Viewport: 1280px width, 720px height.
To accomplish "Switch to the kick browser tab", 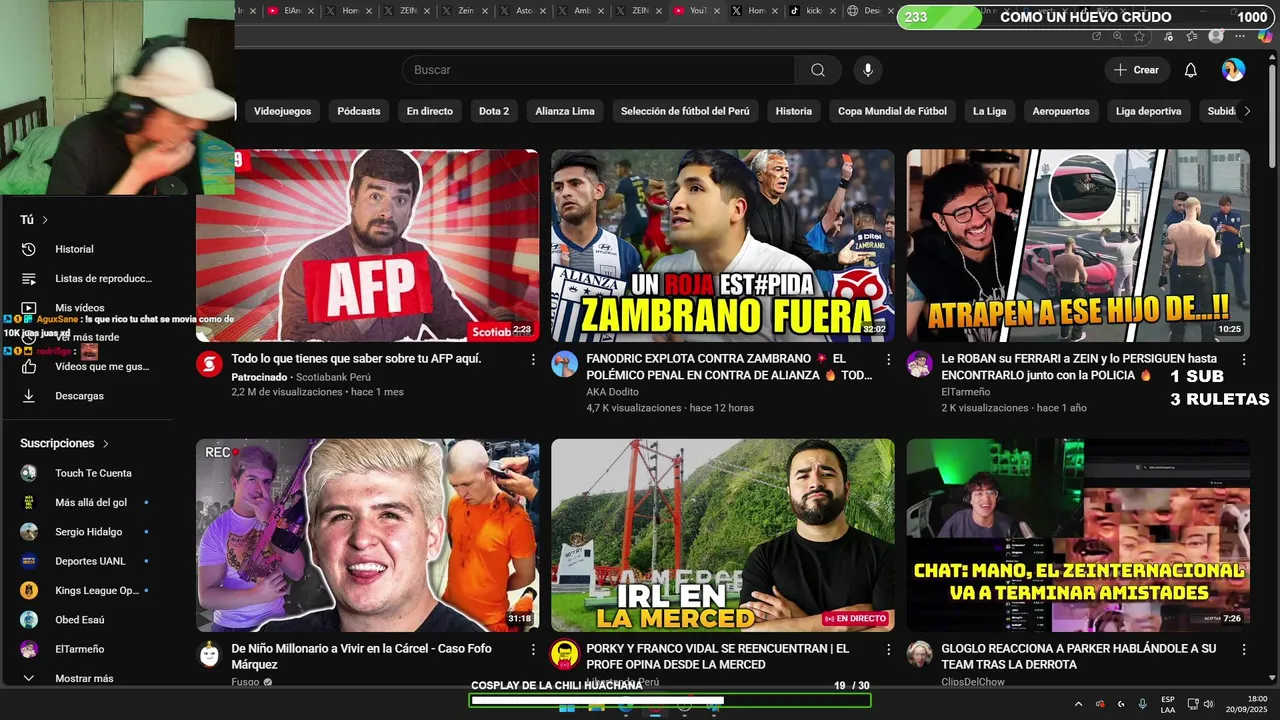I will (813, 11).
